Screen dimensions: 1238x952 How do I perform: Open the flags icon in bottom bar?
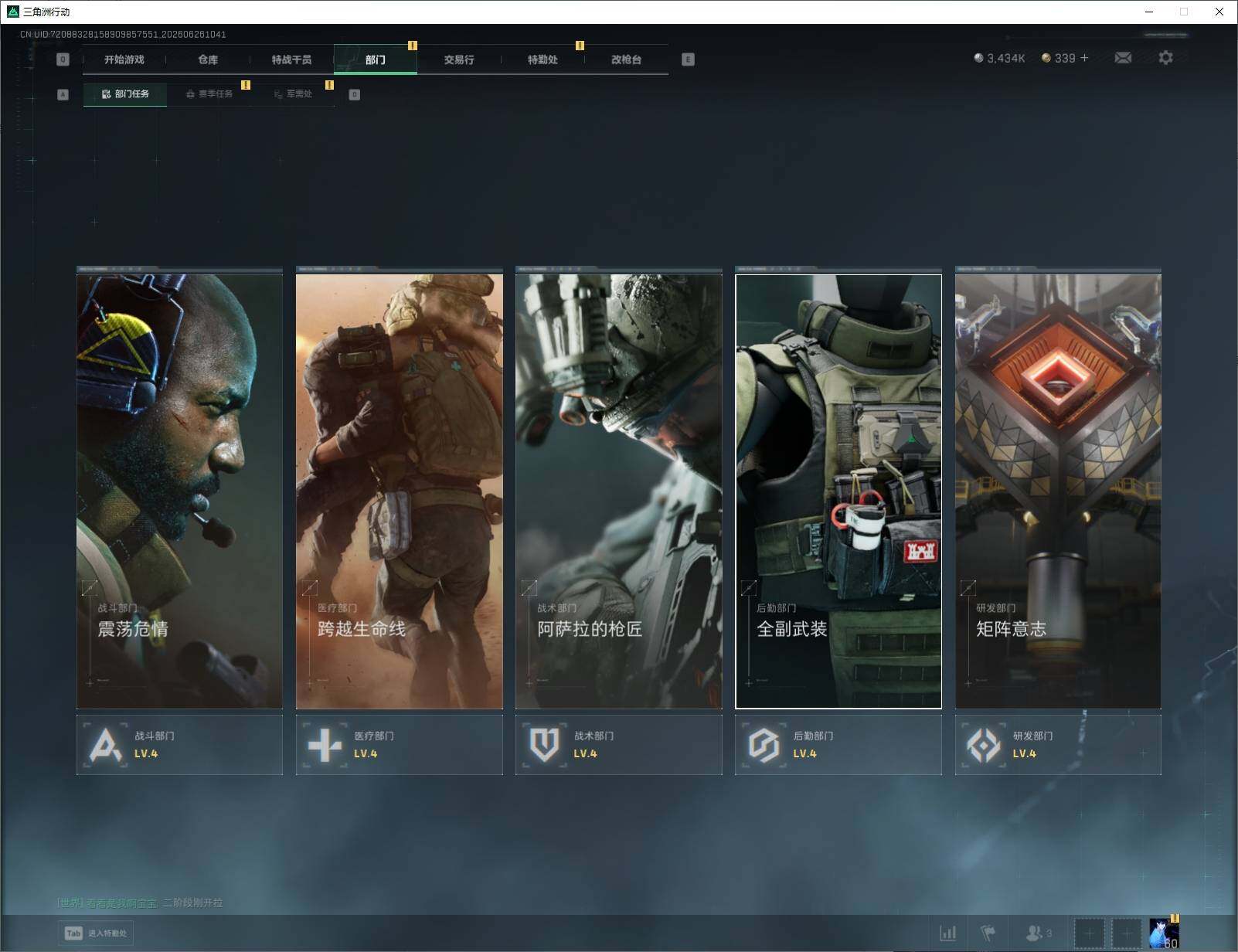988,933
